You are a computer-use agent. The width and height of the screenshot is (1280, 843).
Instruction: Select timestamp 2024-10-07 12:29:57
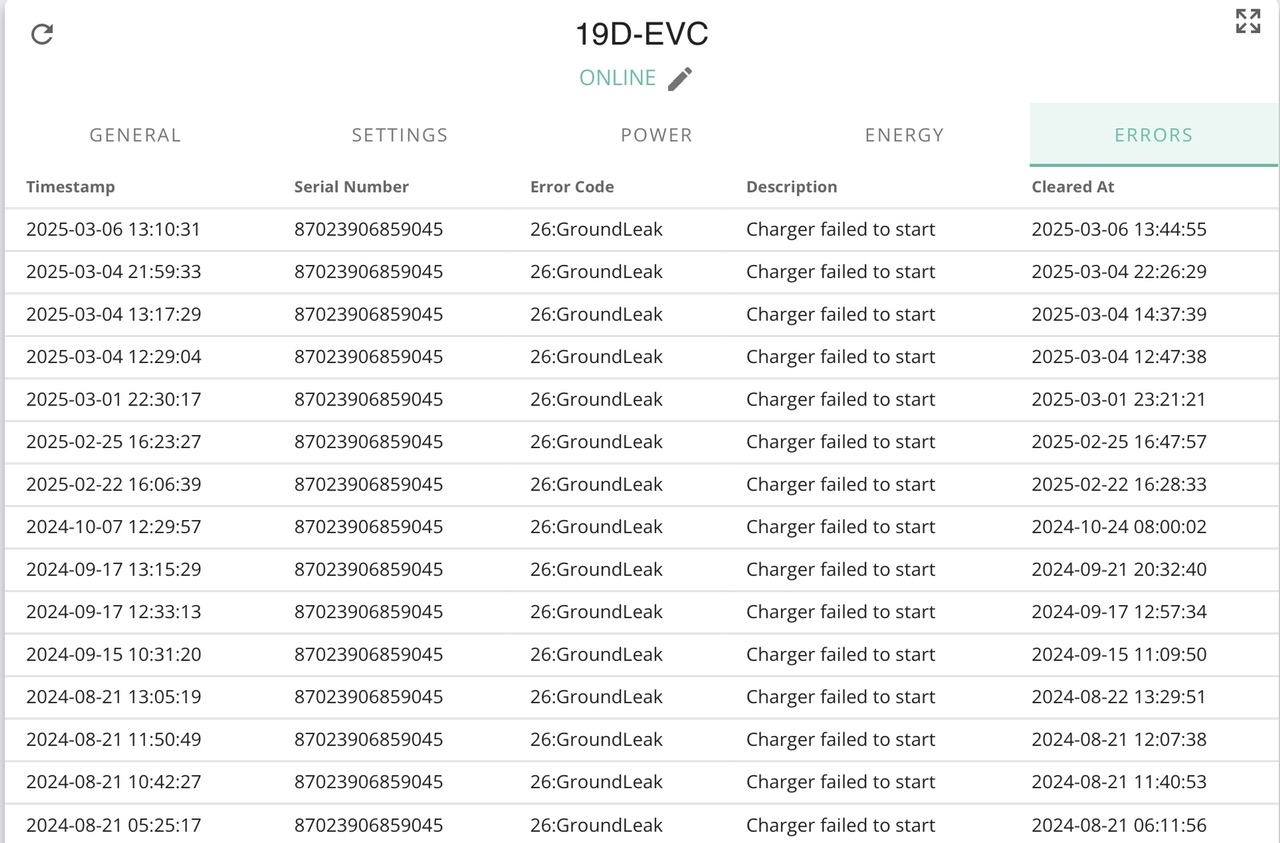pos(113,527)
